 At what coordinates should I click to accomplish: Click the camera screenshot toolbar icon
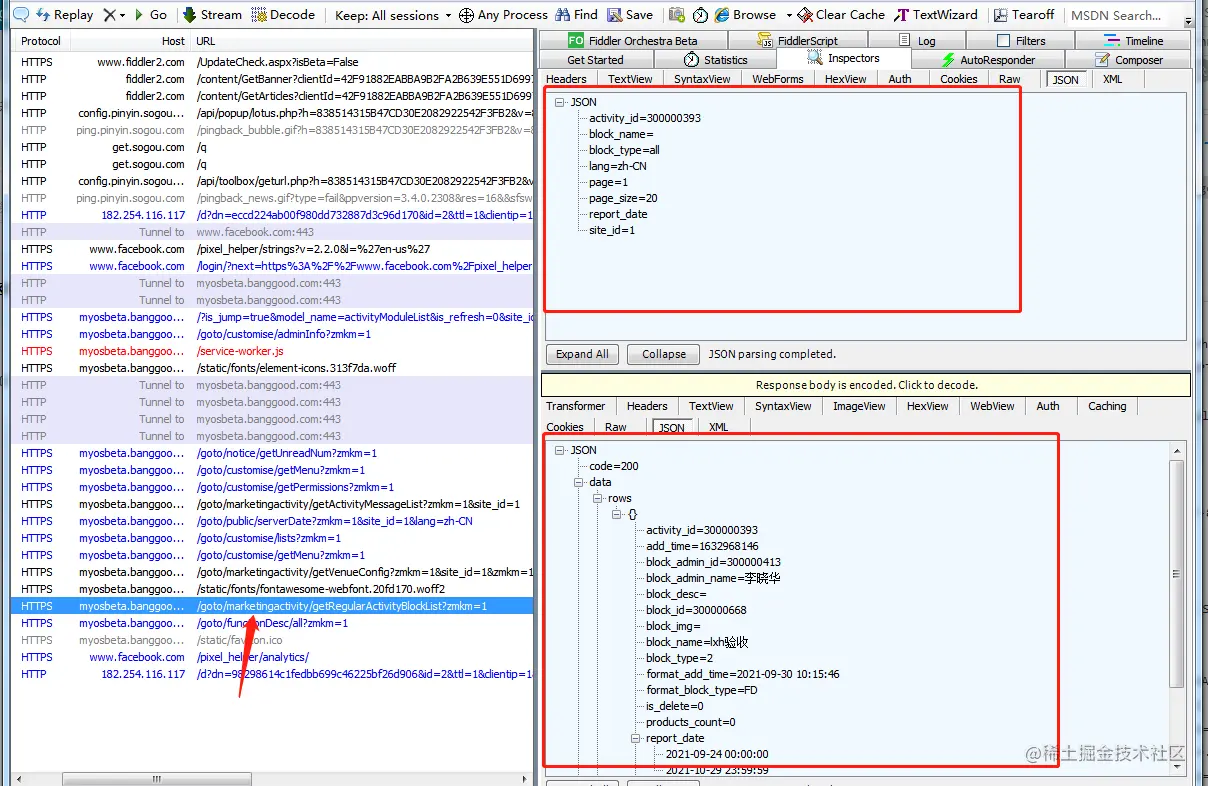(677, 15)
